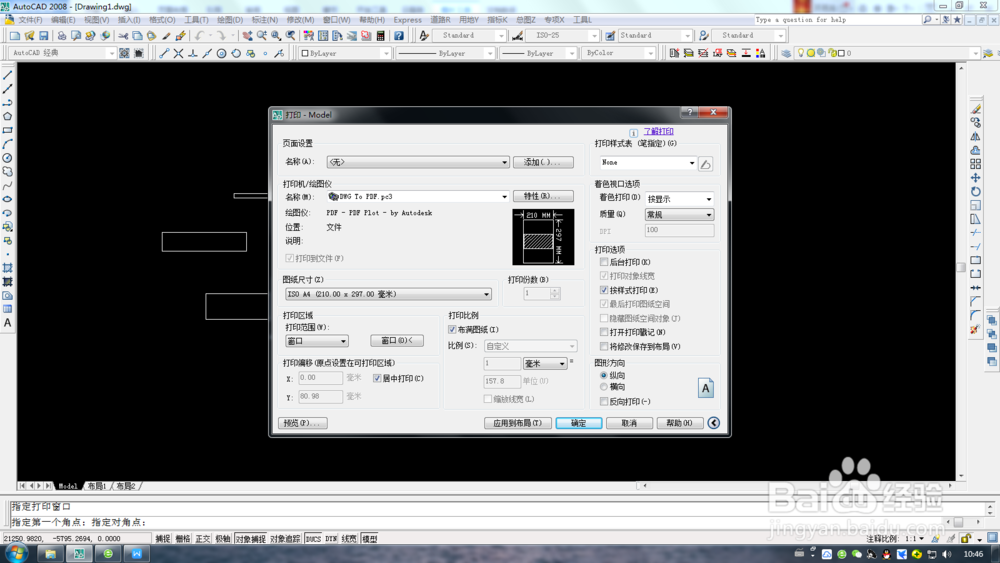Screen dimensions: 1000x563
Task: Click the OK confirm button
Action: click(578, 423)
